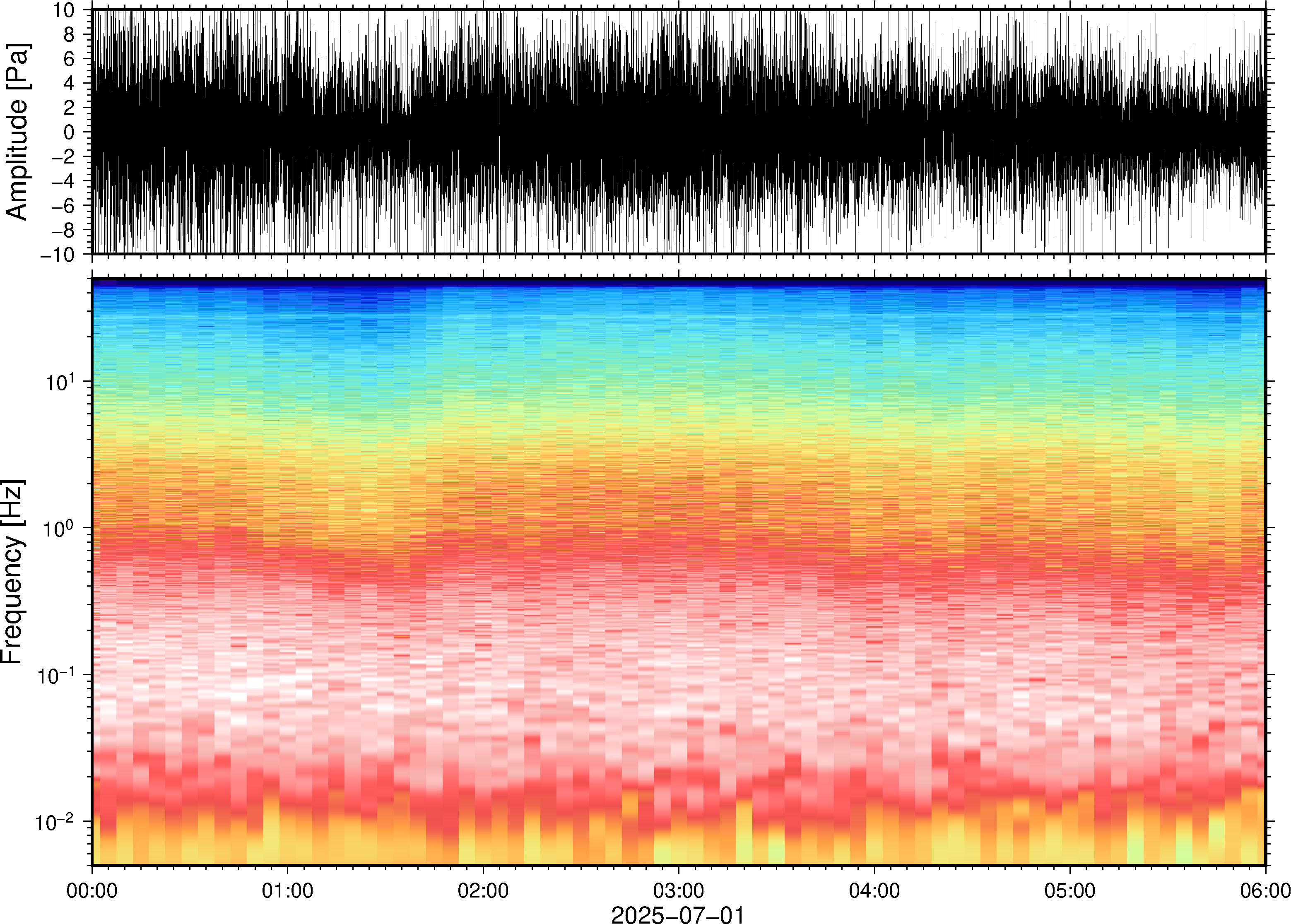Click the positive amplitude tick label '4'
Screen dimensions: 1291x924
tap(70, 84)
